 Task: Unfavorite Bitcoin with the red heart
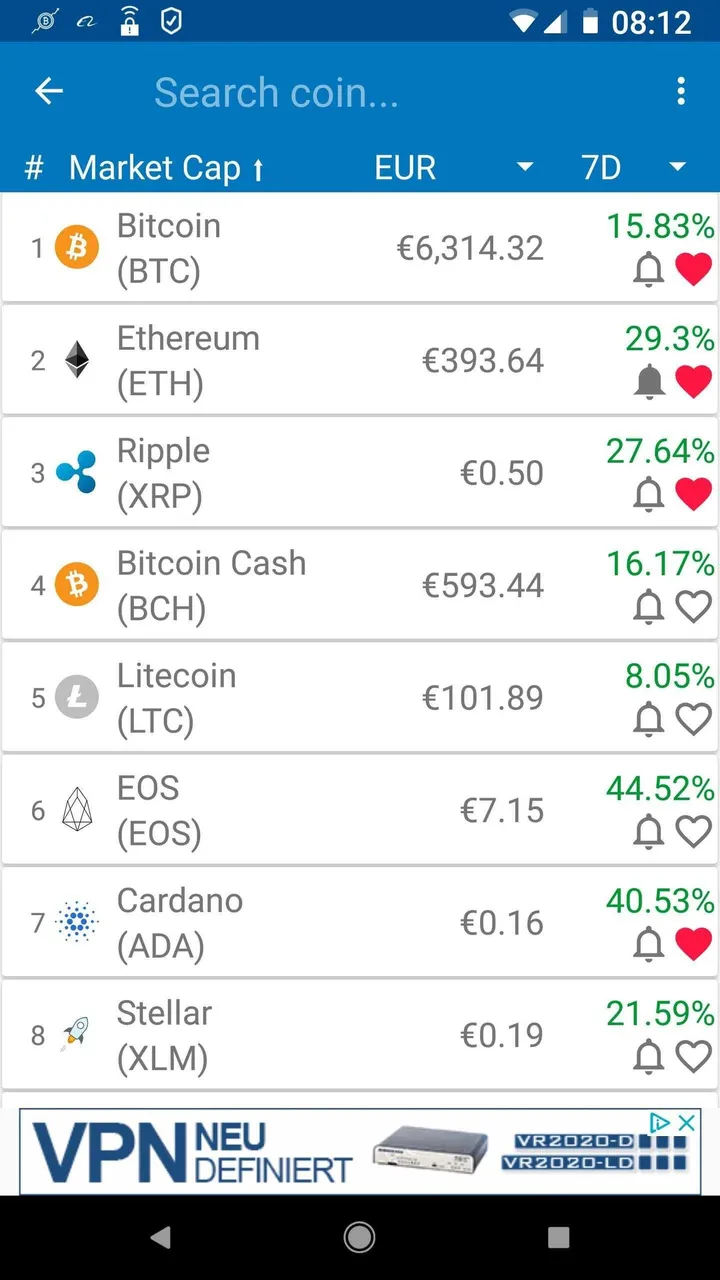[x=694, y=269]
